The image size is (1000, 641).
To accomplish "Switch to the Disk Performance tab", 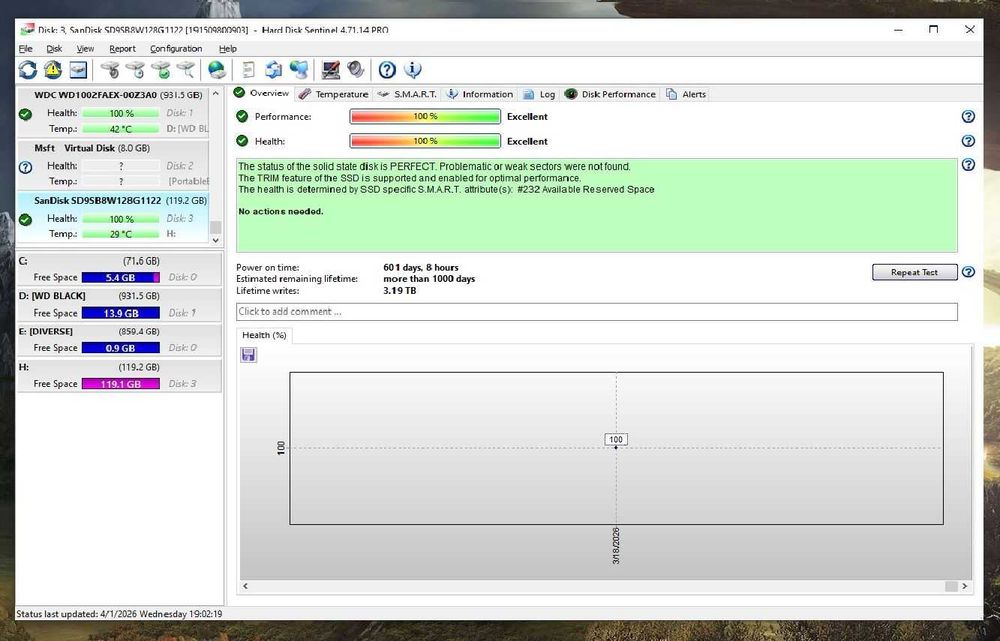I will click(x=610, y=94).
